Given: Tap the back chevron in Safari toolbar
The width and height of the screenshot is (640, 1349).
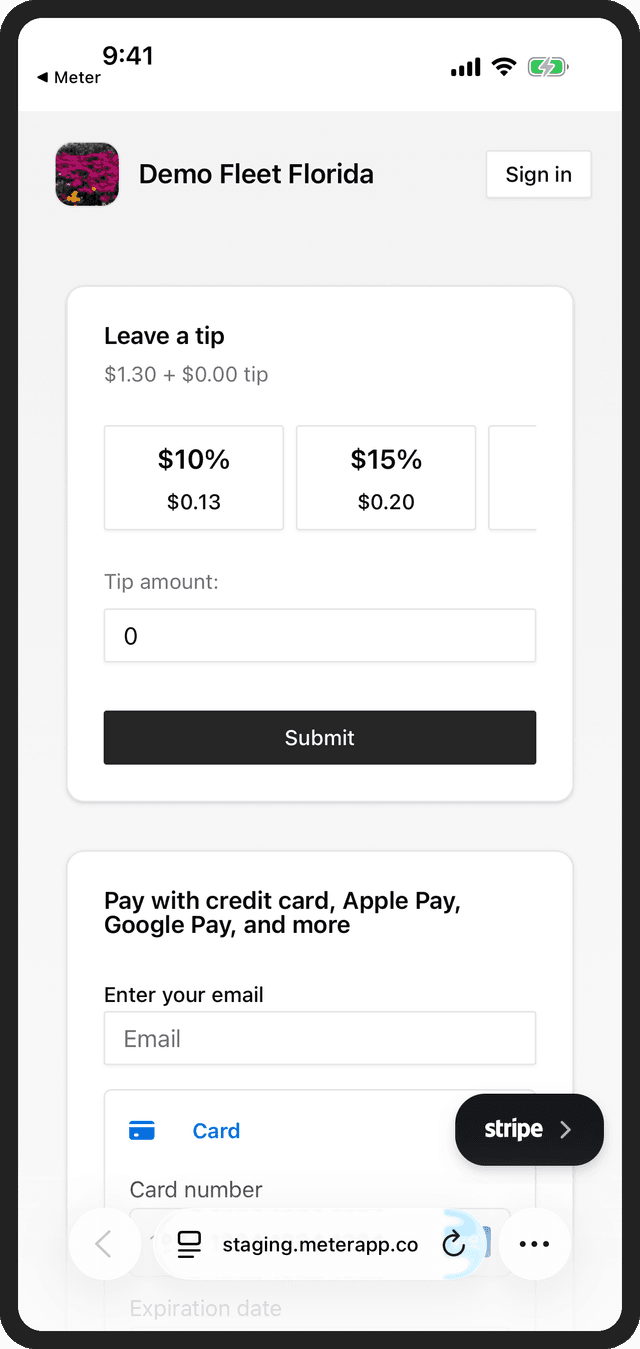Looking at the screenshot, I should (104, 1244).
